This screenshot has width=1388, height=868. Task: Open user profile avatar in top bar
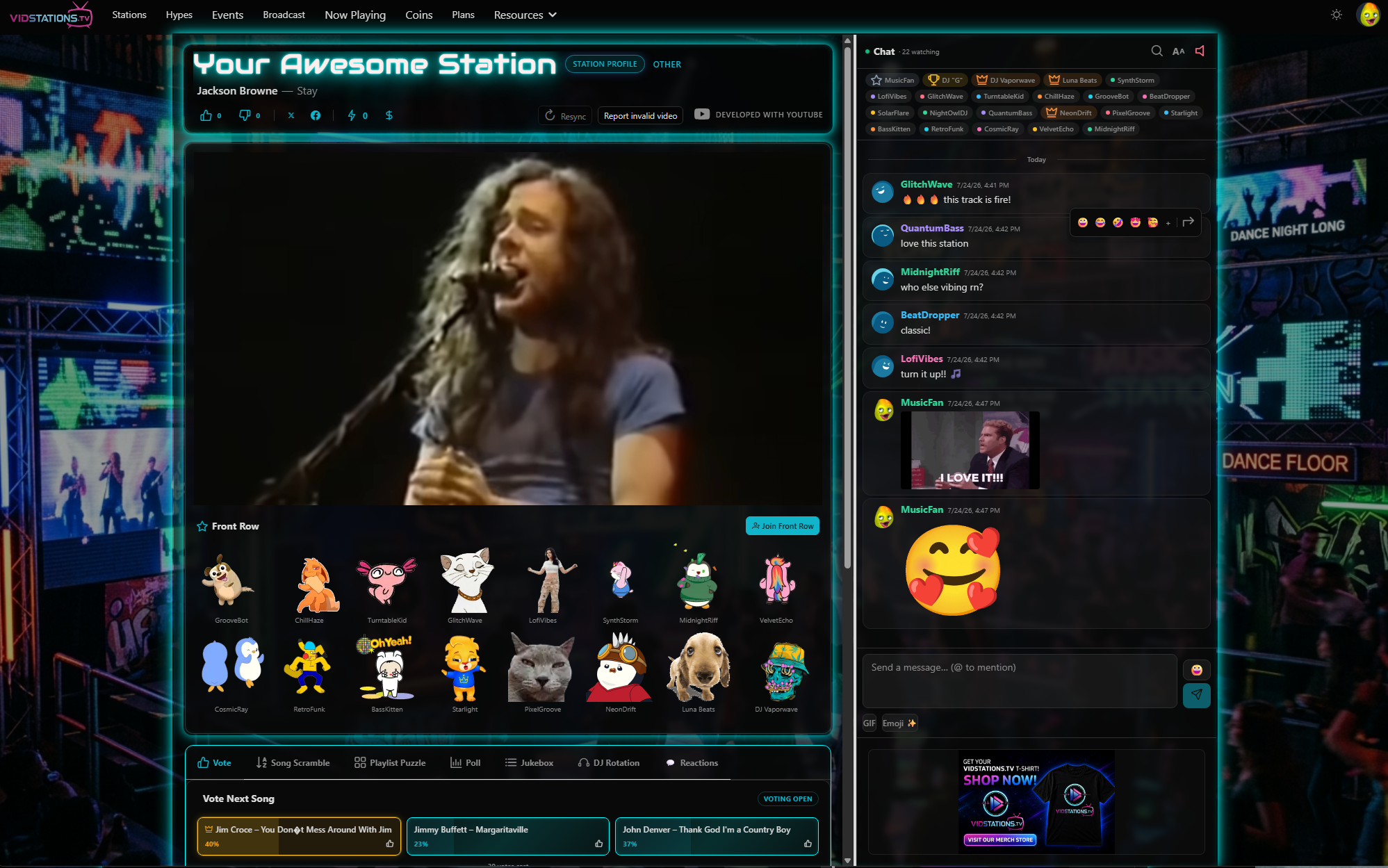pos(1369,15)
